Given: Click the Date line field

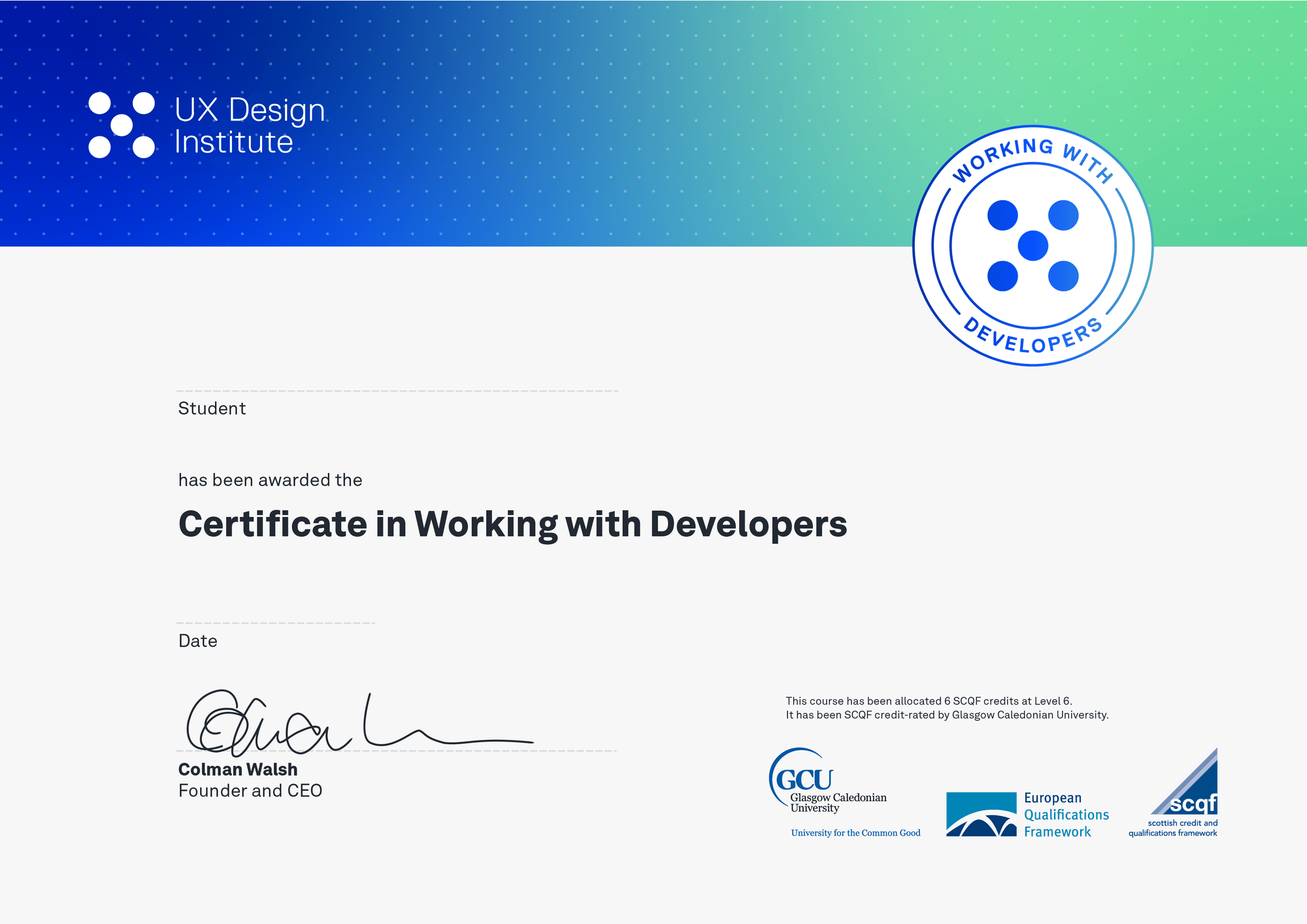Looking at the screenshot, I should click(275, 623).
